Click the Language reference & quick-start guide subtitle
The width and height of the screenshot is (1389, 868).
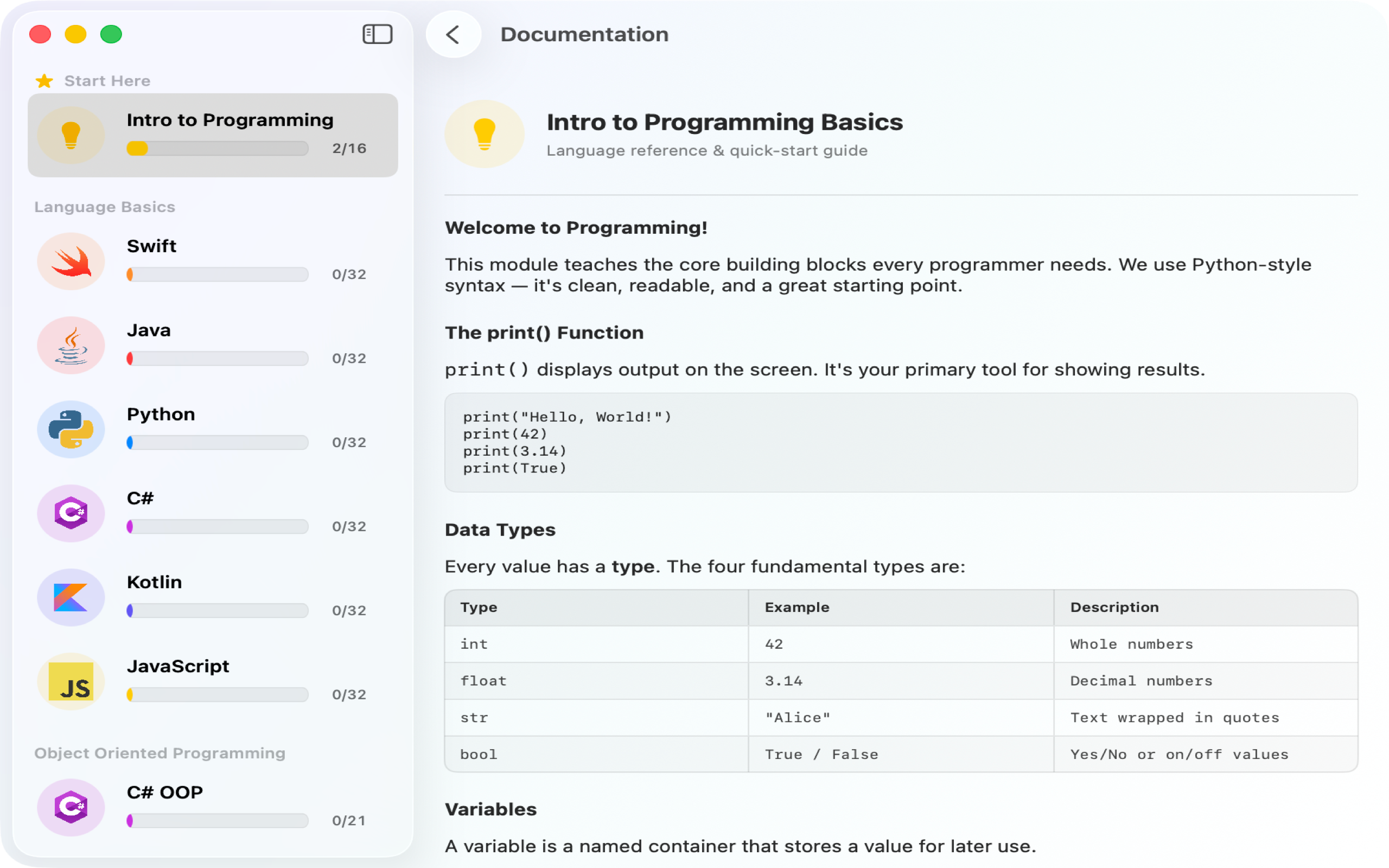pos(706,151)
